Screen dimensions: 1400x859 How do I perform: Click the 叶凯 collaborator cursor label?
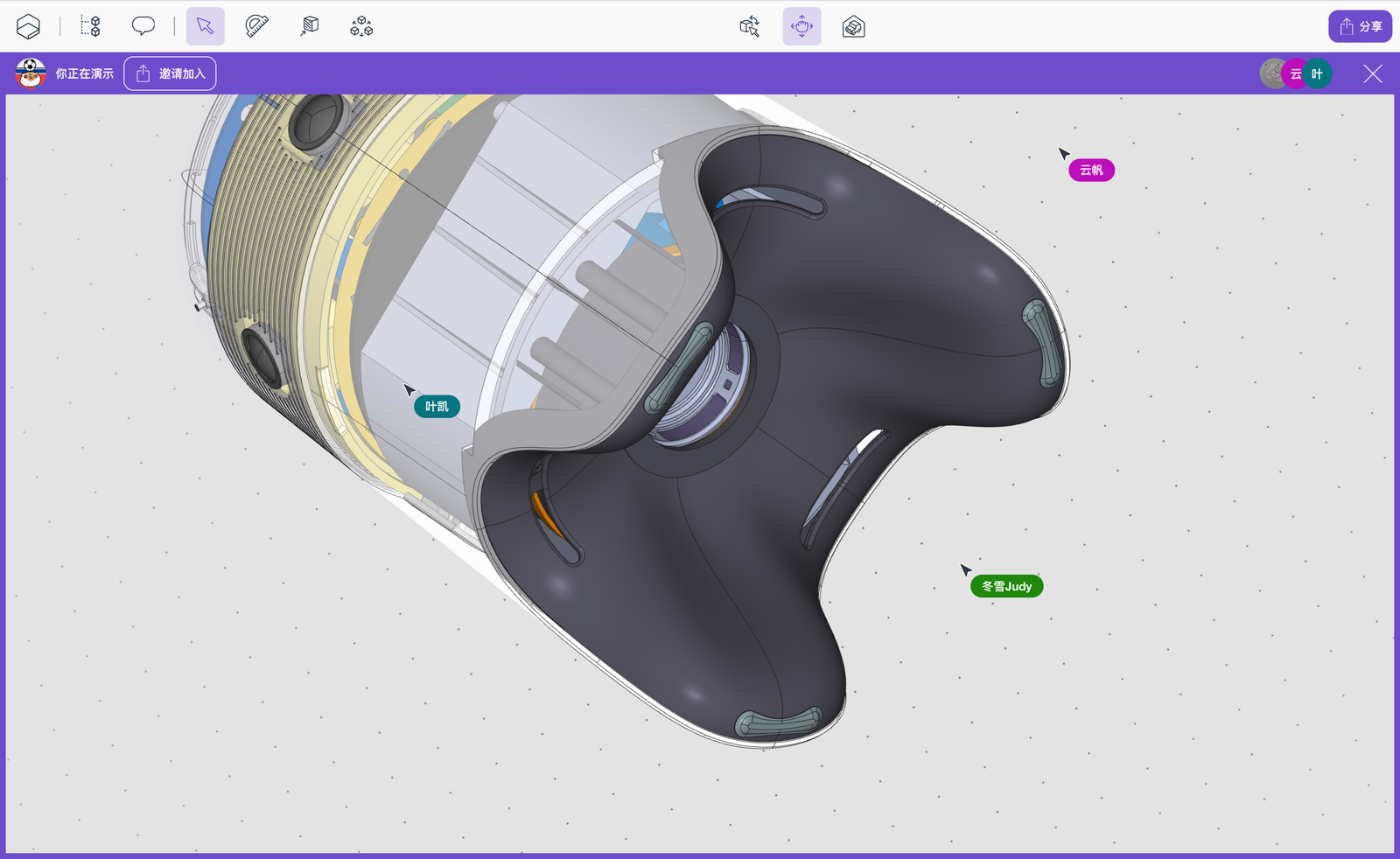click(437, 407)
